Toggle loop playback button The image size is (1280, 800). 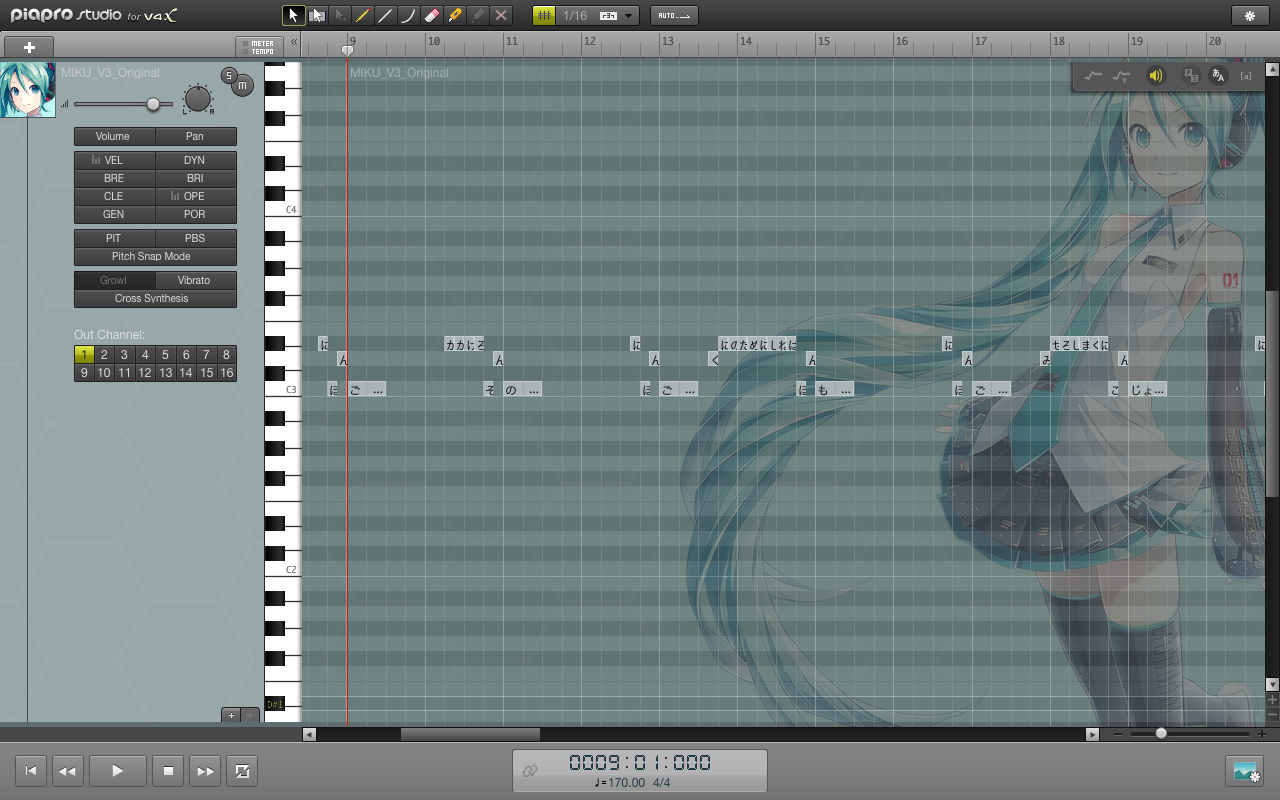point(241,771)
